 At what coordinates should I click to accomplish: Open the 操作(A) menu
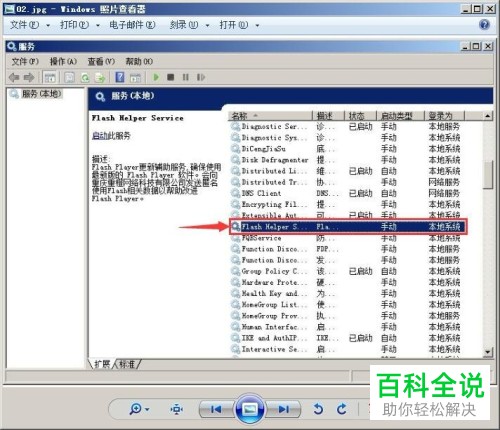[x=63, y=61]
